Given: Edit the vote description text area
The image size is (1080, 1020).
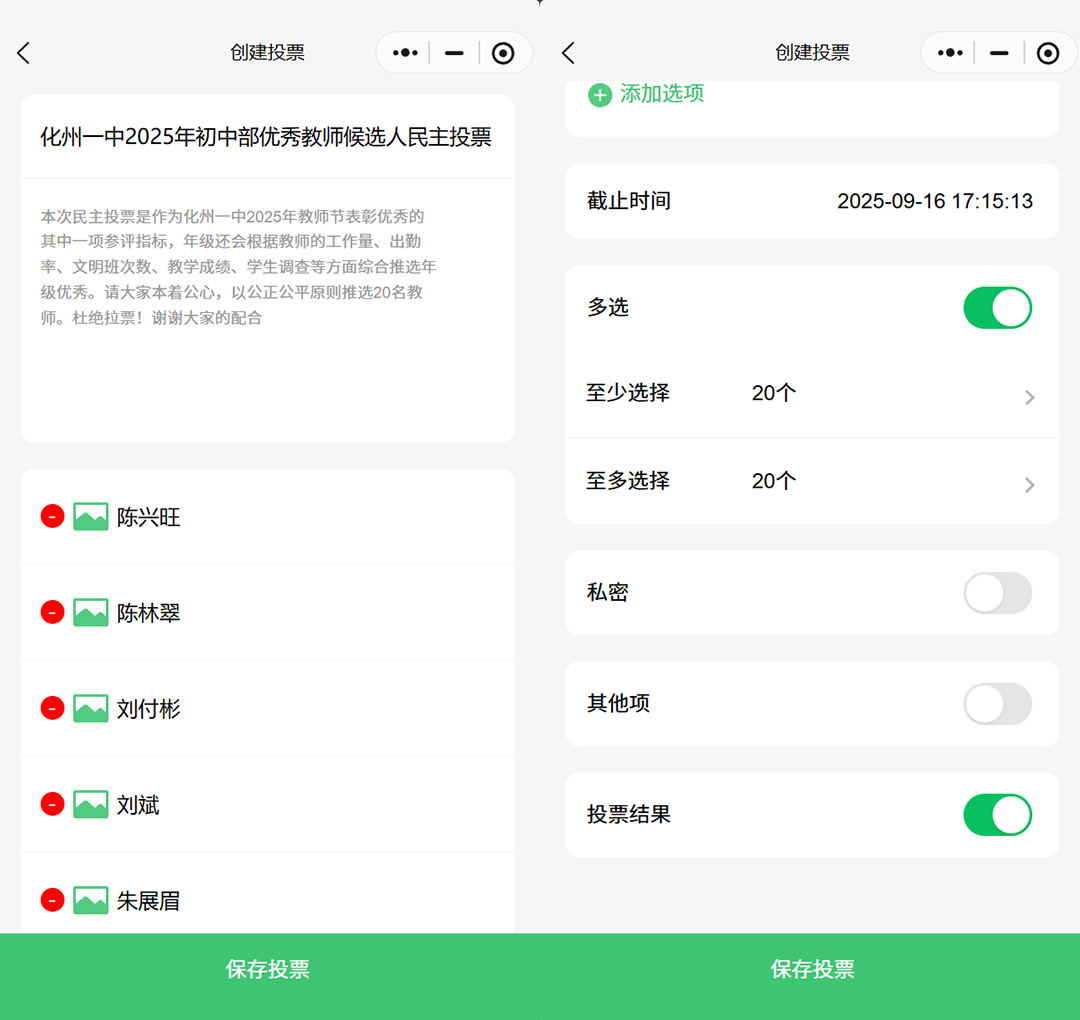Looking at the screenshot, I should click(267, 311).
